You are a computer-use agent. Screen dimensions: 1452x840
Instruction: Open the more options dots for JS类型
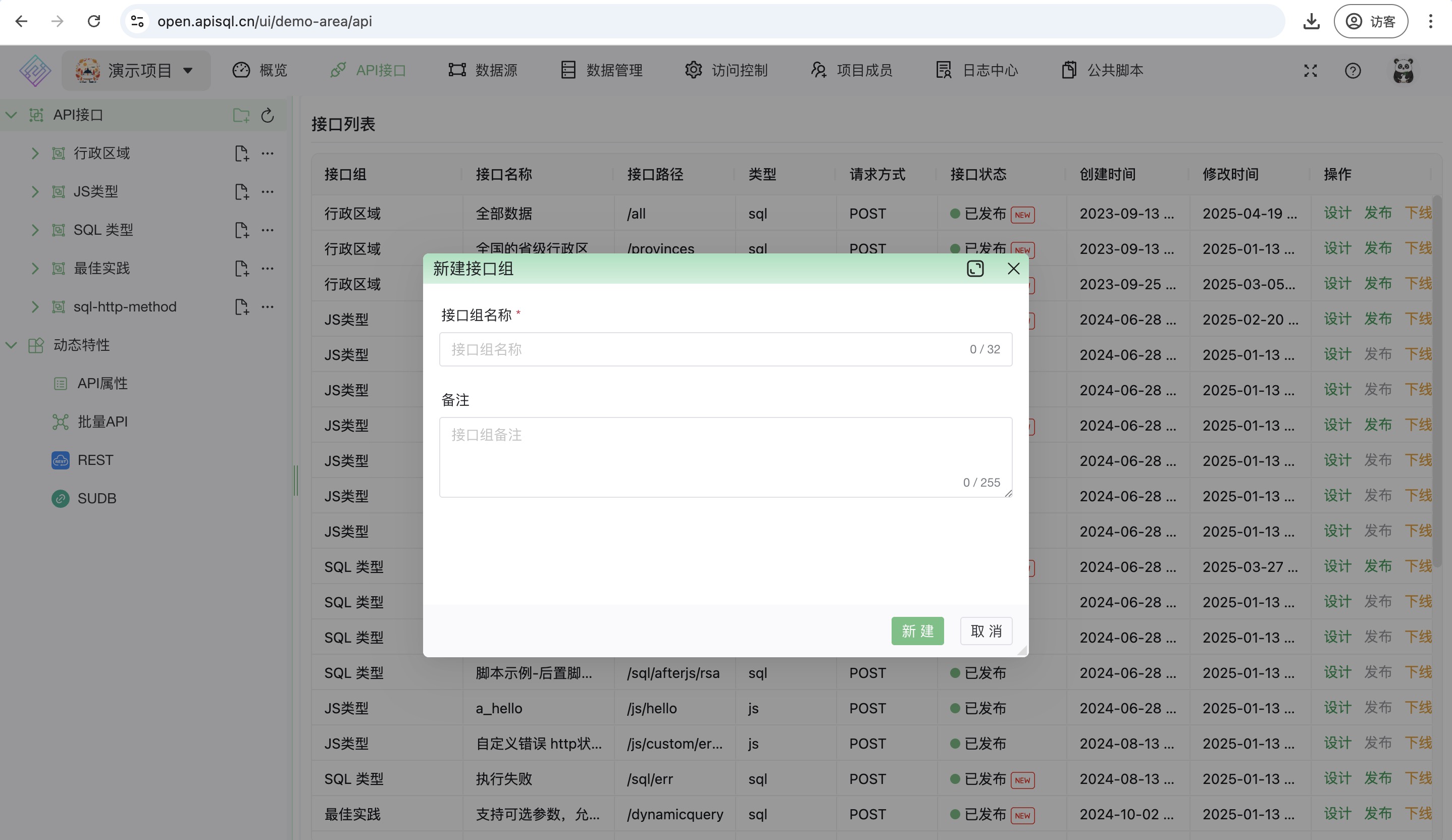268,191
